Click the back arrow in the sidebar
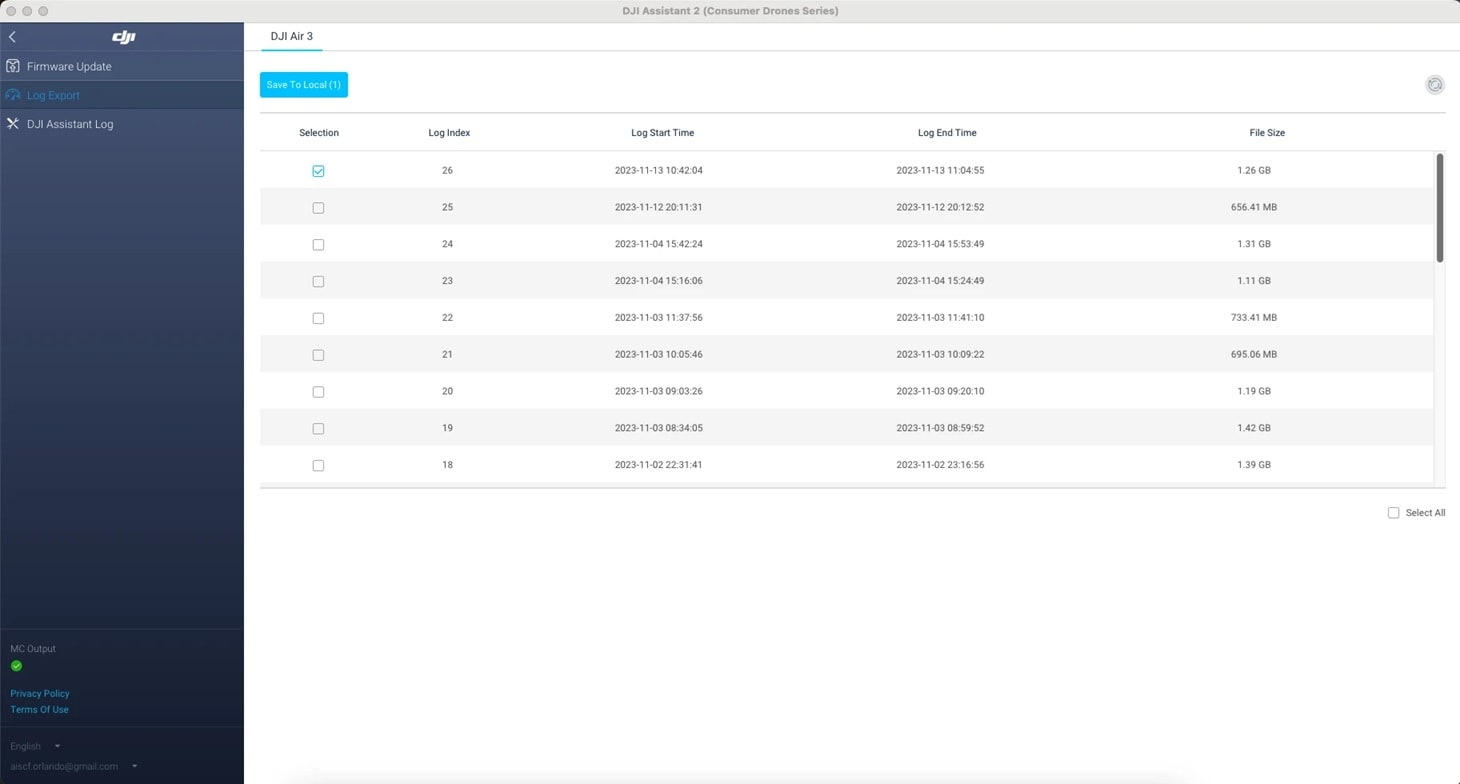The image size is (1460, 784). [x=12, y=36]
